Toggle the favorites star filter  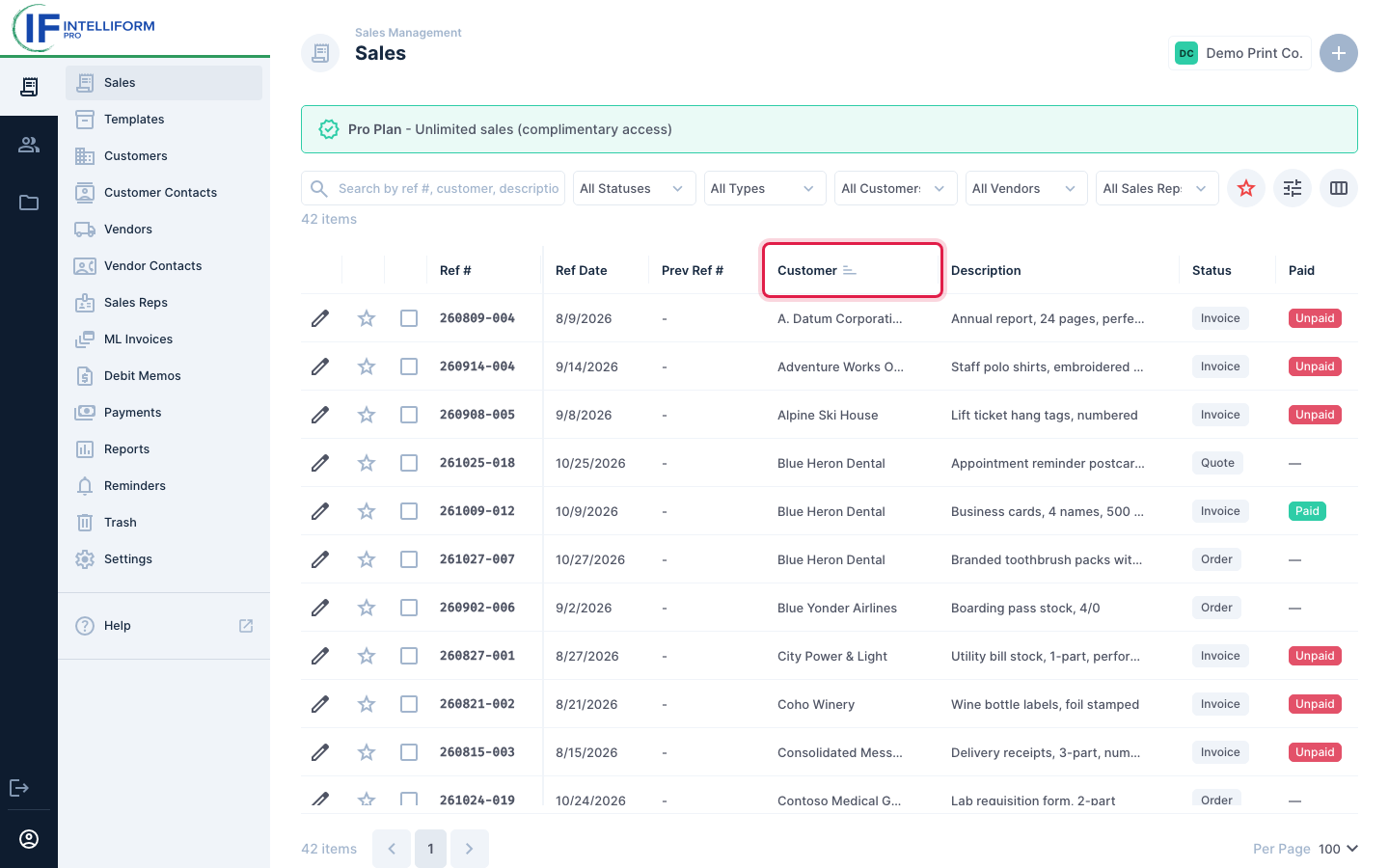[x=1246, y=188]
